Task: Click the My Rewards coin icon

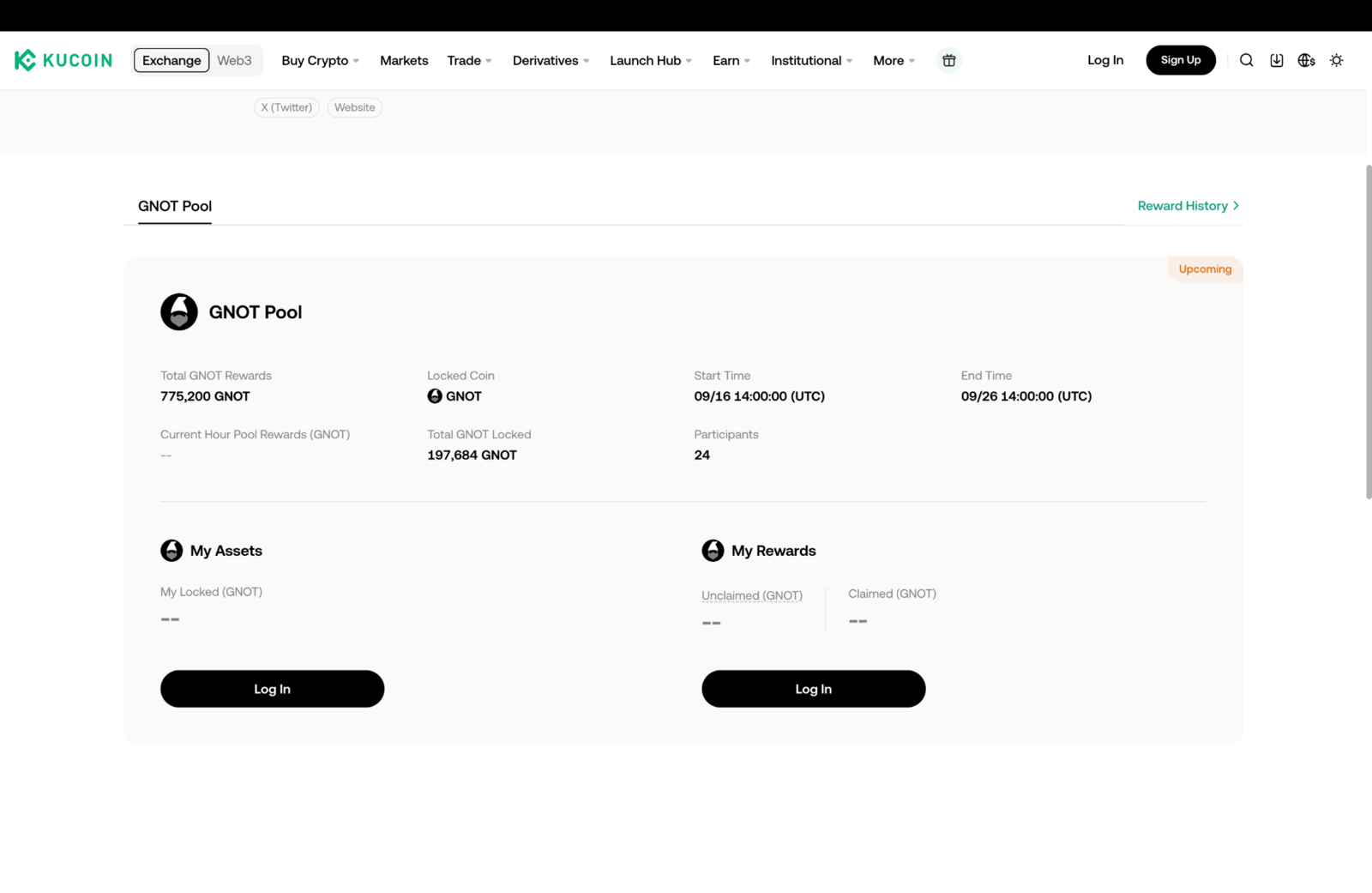Action: click(x=713, y=551)
